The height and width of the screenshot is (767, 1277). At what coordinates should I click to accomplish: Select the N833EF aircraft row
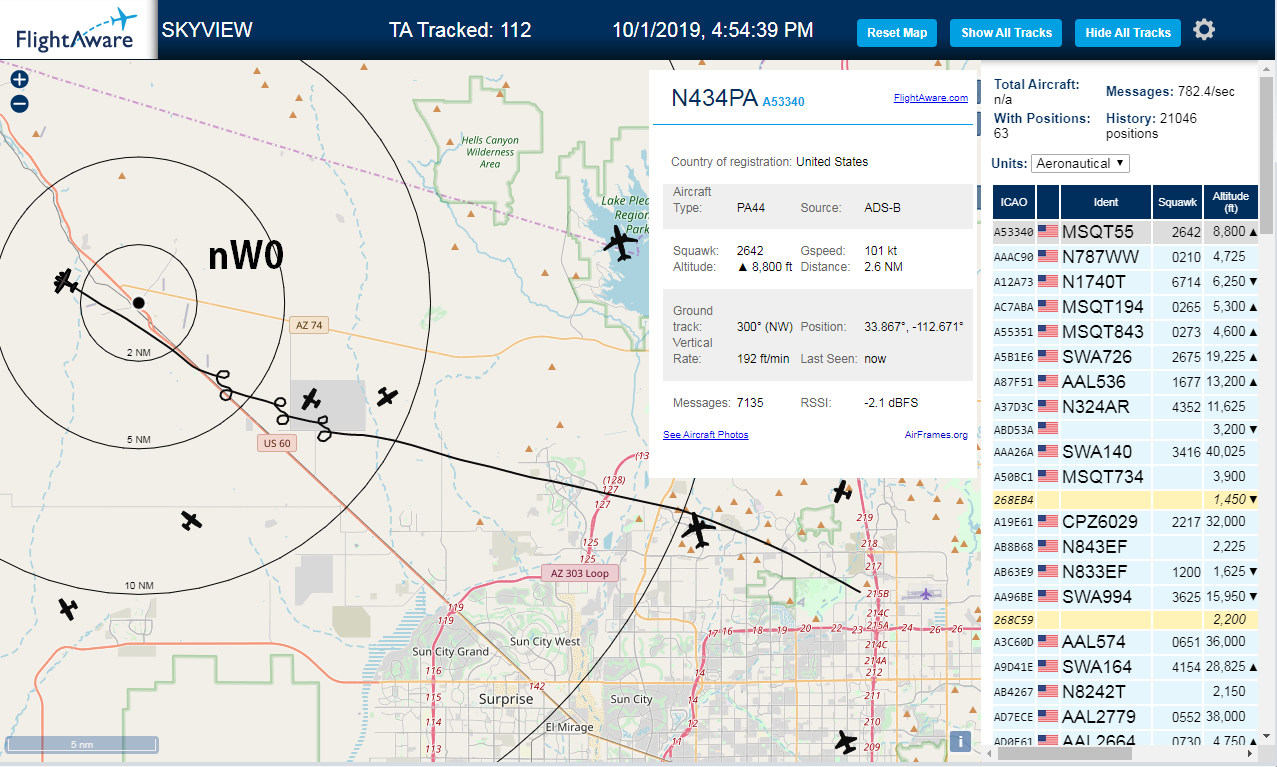[1126, 571]
